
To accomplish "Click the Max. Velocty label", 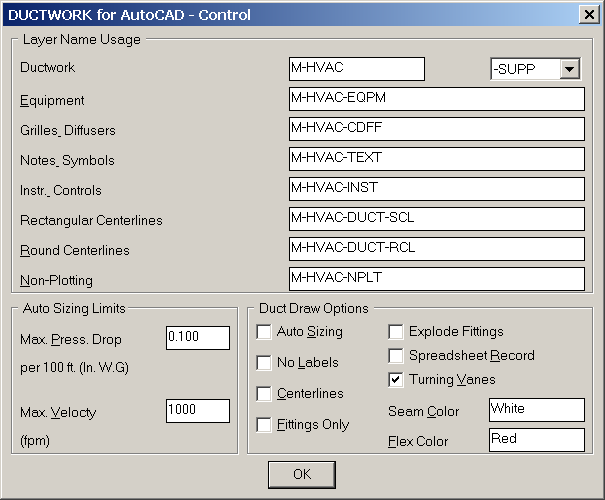I will [58, 412].
